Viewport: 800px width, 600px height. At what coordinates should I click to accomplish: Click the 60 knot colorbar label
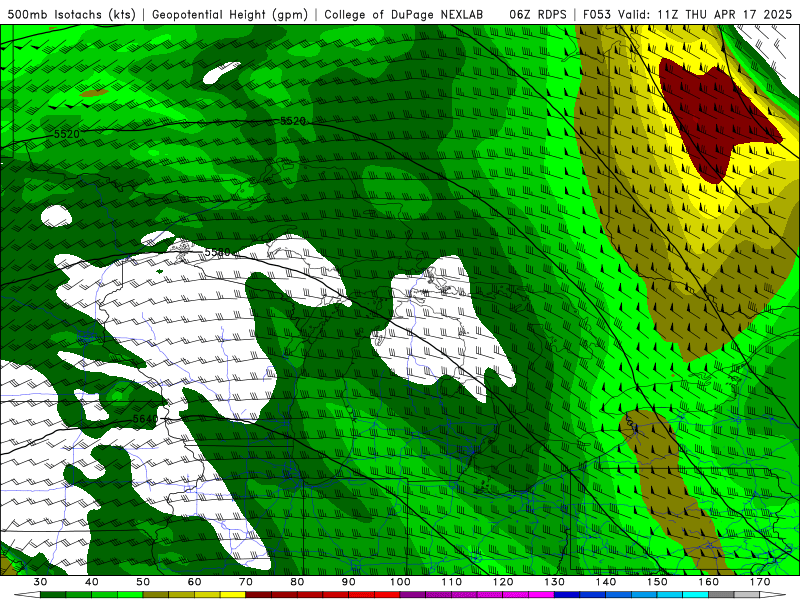coord(194,582)
